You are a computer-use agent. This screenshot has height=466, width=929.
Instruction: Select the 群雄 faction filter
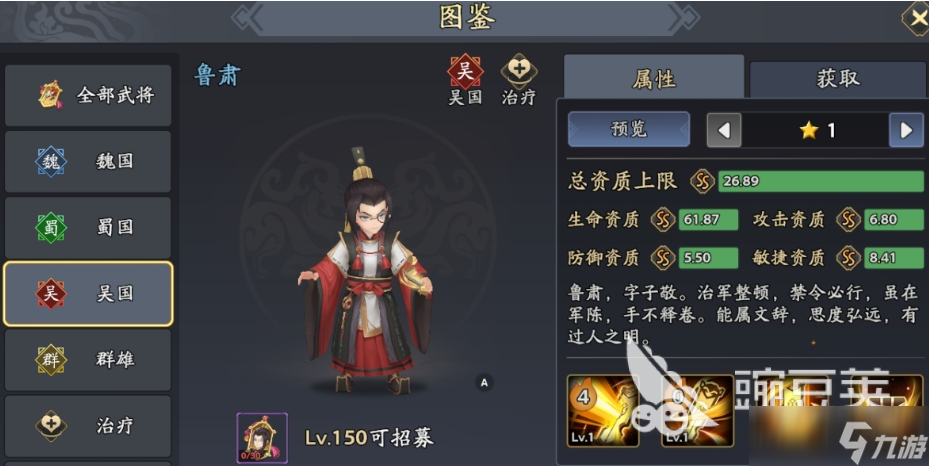[88, 359]
